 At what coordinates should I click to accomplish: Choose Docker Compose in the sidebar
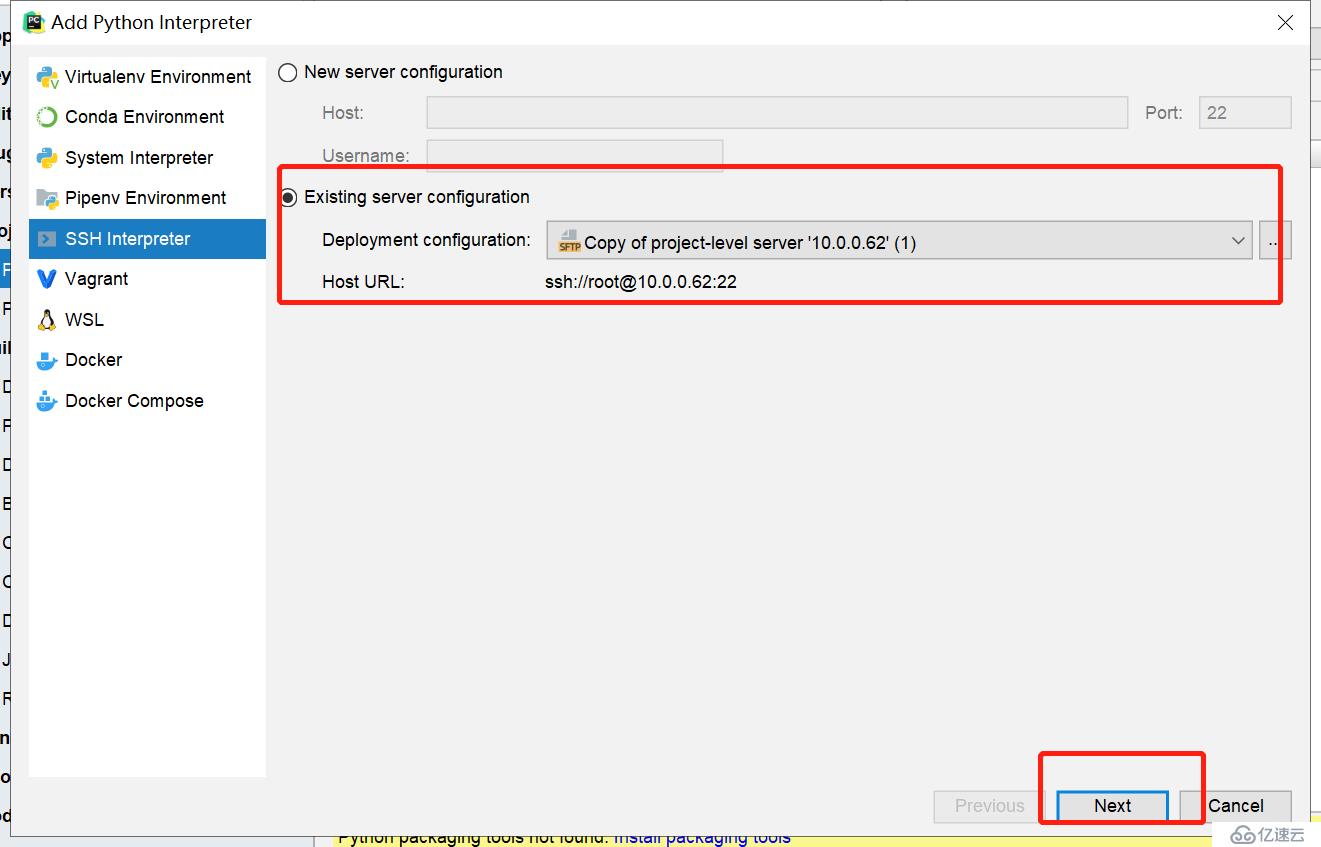tap(147, 401)
